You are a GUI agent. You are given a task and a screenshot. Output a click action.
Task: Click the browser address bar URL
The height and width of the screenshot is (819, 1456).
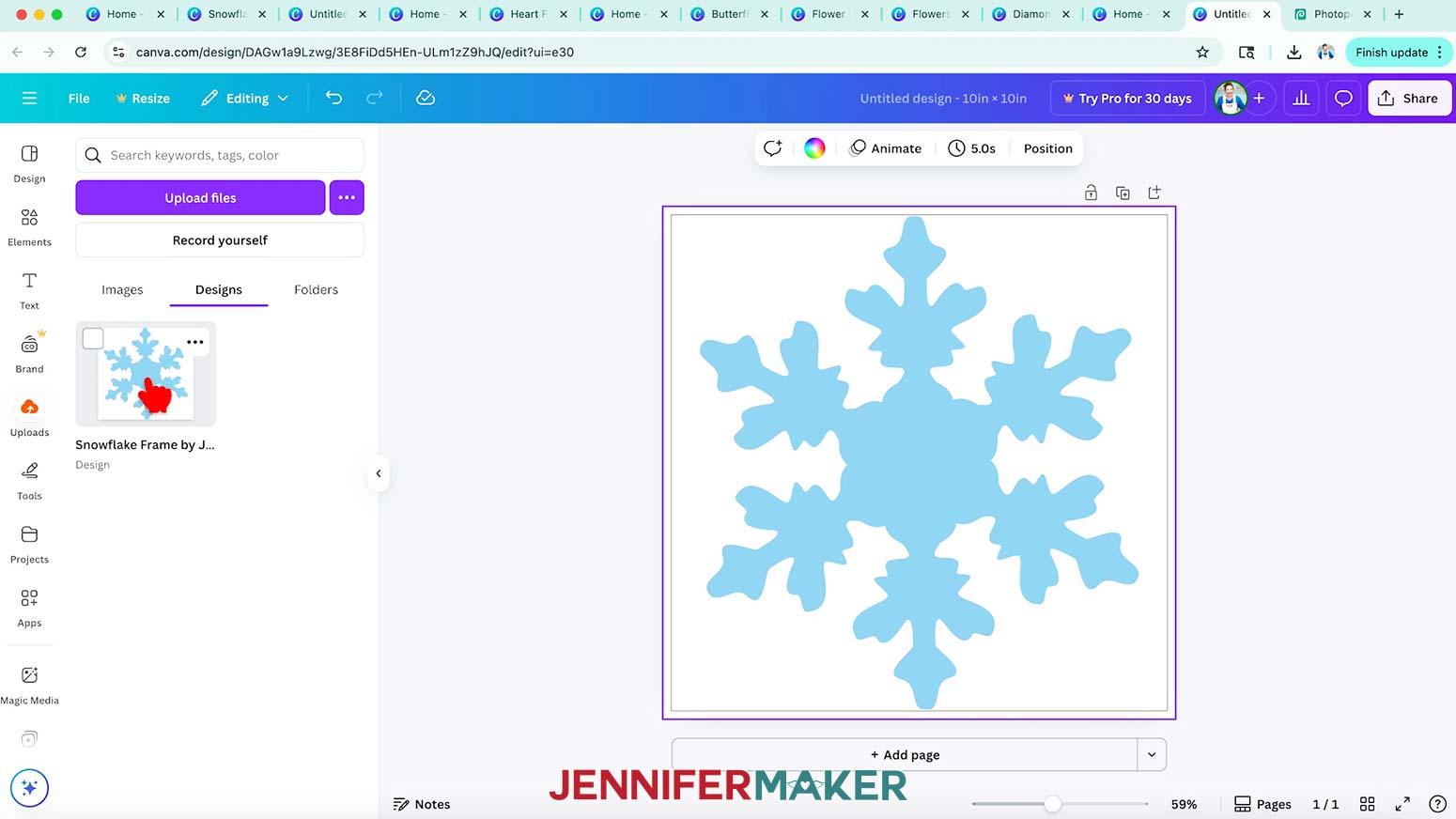coord(355,52)
